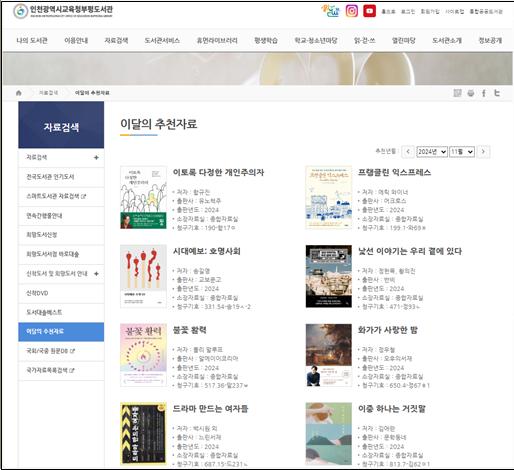The width and height of the screenshot is (514, 470).
Task: Go to next recommendation month arrow
Action: (483, 152)
